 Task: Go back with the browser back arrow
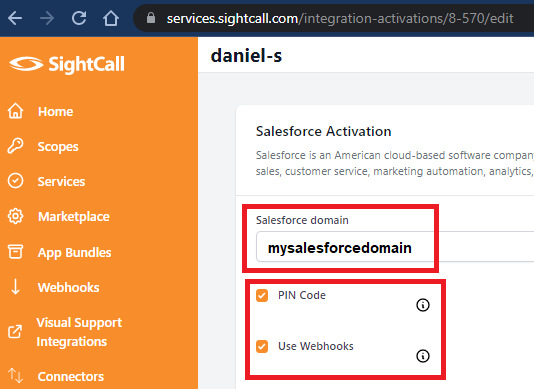click(x=15, y=18)
